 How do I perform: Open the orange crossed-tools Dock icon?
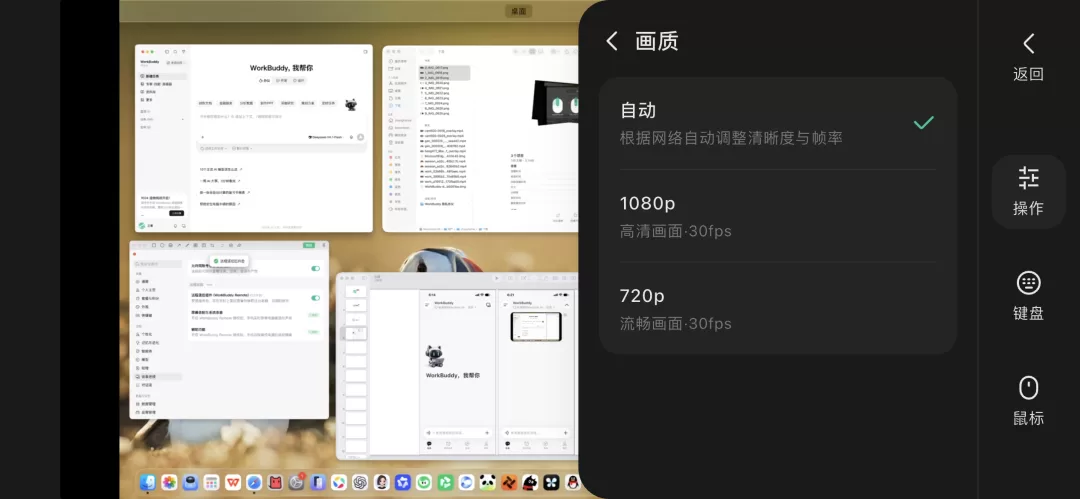(x=509, y=482)
